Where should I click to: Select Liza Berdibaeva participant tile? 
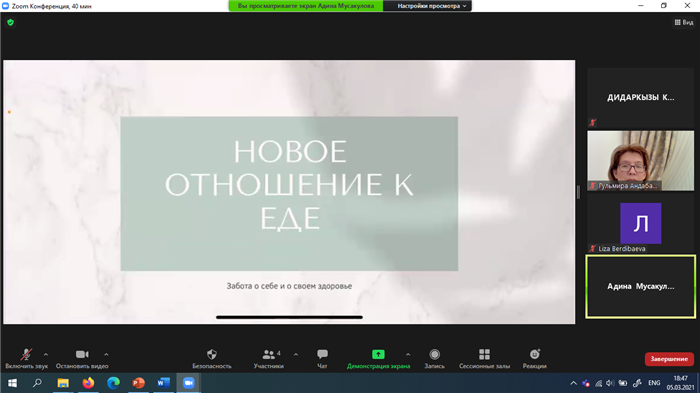click(641, 223)
